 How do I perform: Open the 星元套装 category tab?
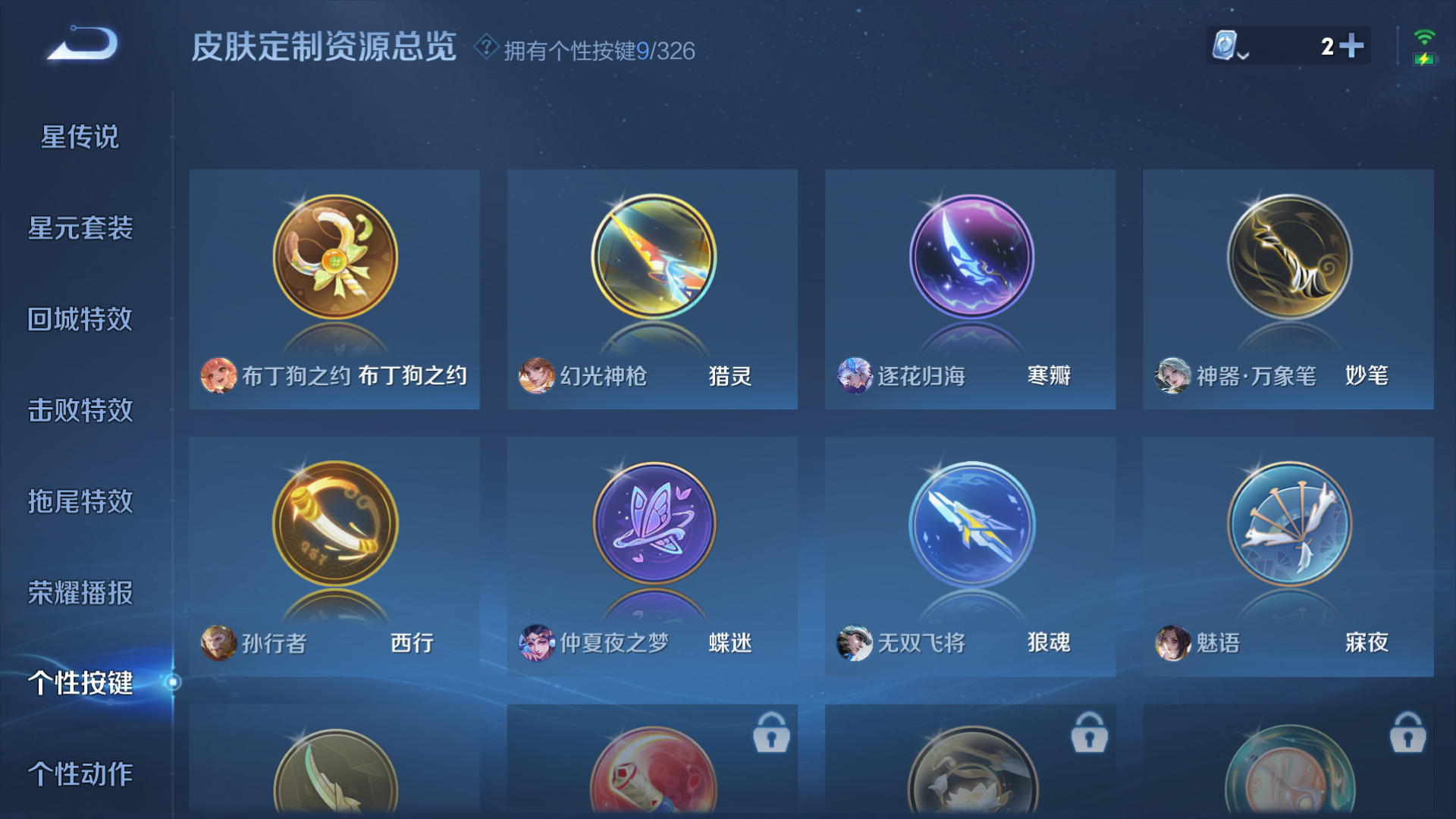(80, 228)
